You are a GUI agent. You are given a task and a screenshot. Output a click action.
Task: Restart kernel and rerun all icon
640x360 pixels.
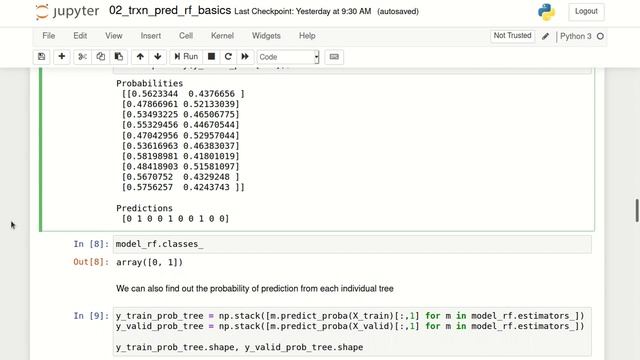point(245,57)
